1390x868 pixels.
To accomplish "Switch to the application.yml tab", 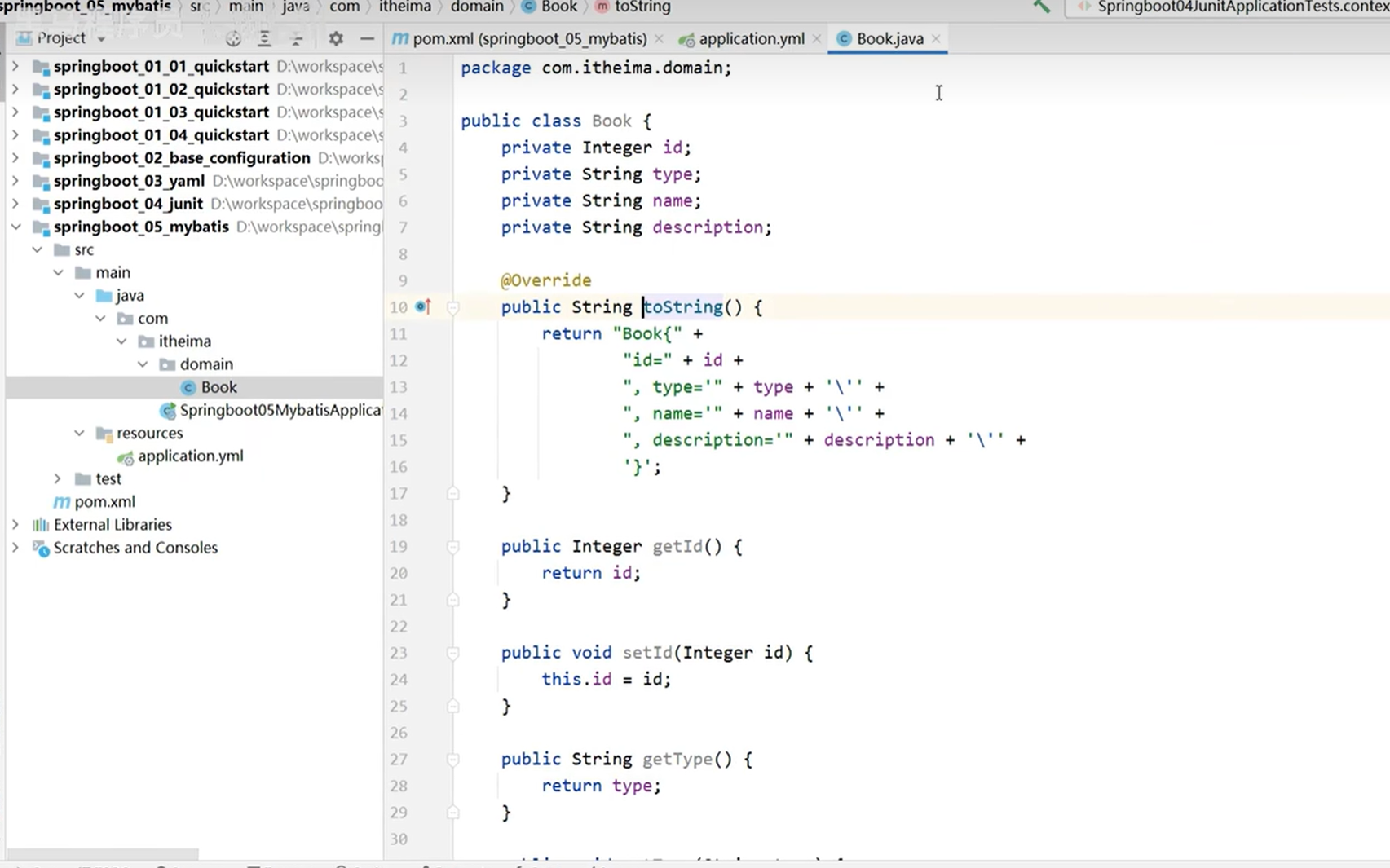I will (750, 38).
